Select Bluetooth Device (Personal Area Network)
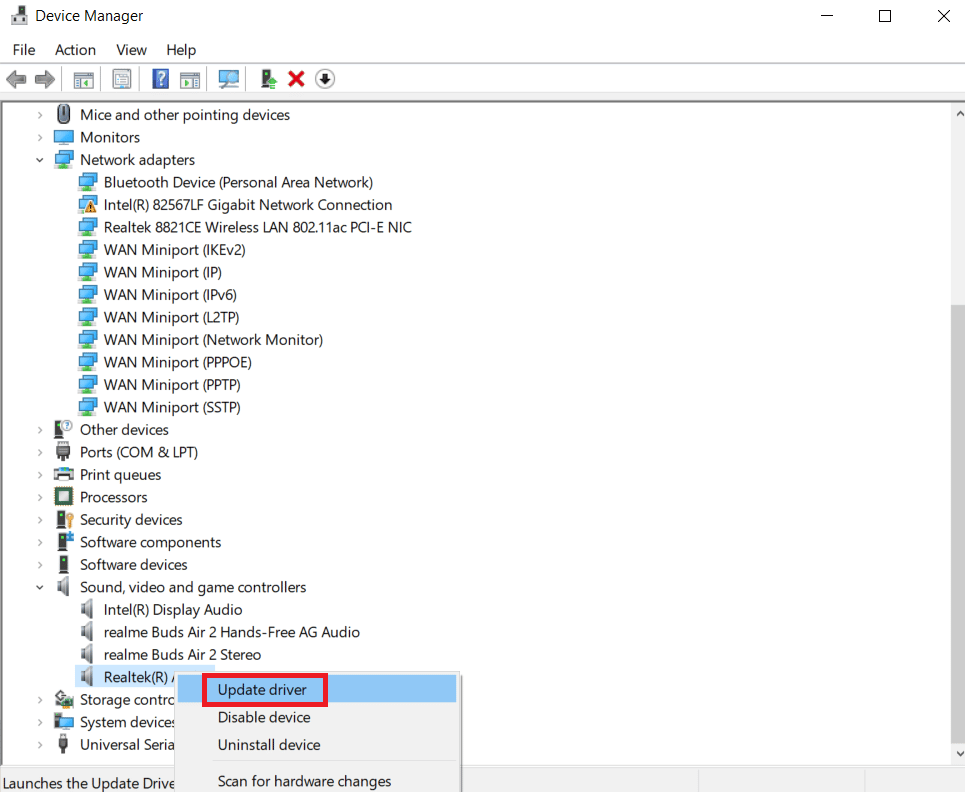This screenshot has width=965, height=792. click(x=238, y=182)
